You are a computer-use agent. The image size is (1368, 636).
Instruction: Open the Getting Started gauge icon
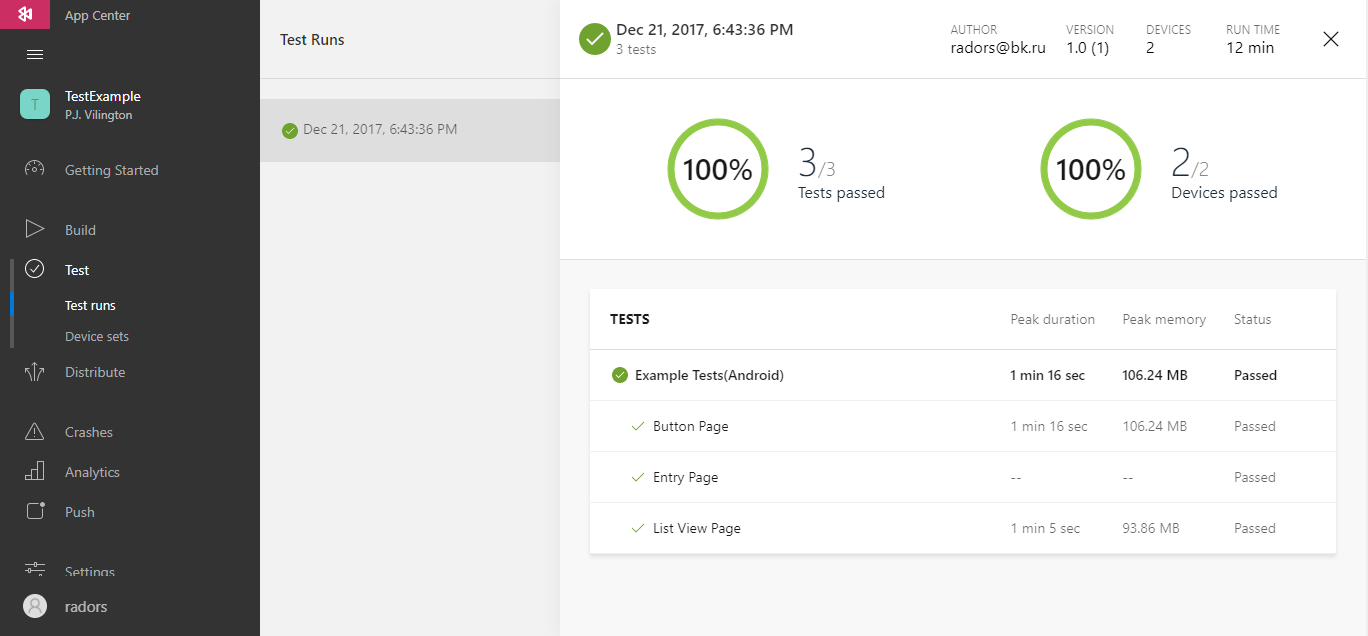point(35,169)
